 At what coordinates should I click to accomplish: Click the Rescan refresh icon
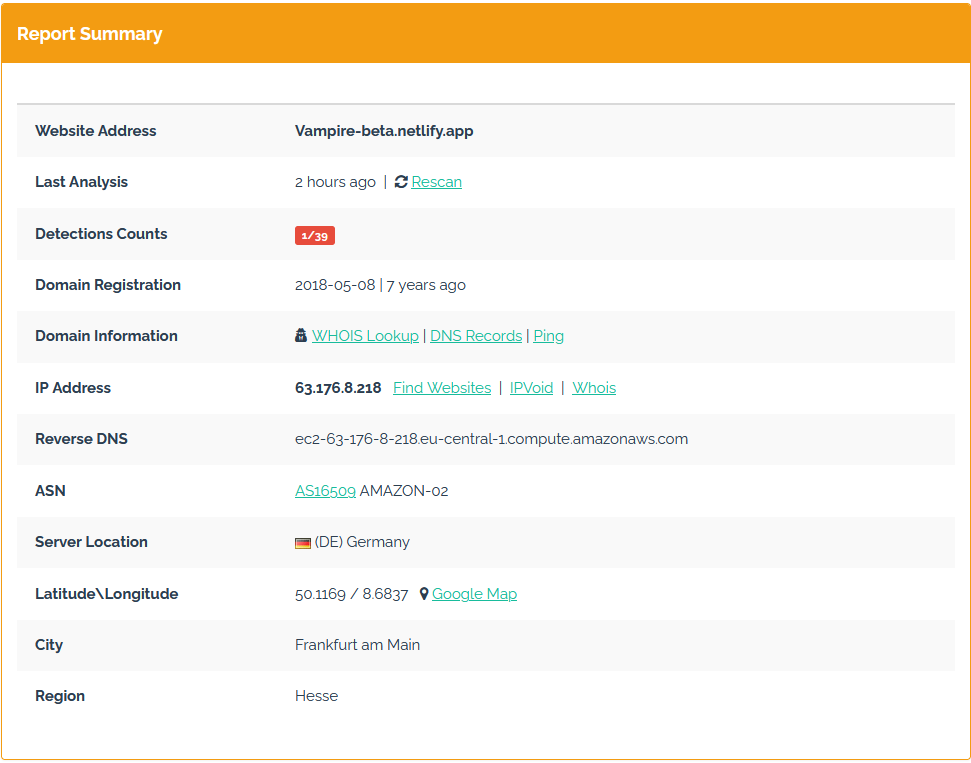(401, 181)
